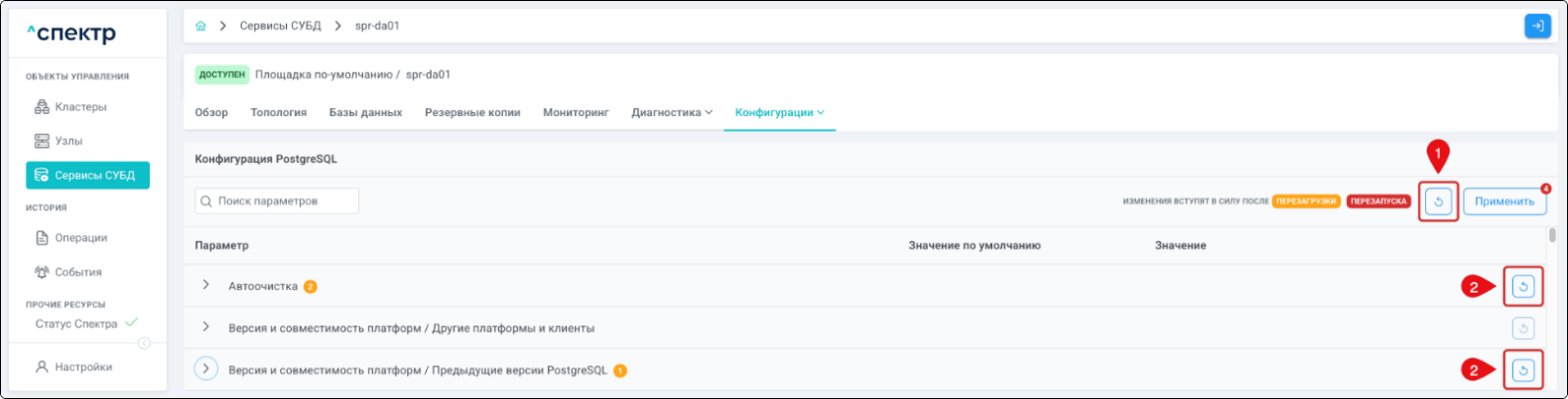This screenshot has height=399, width=1568.
Task: Click Сервисы СУБД breadcrumb link
Action: pyautogui.click(x=280, y=26)
